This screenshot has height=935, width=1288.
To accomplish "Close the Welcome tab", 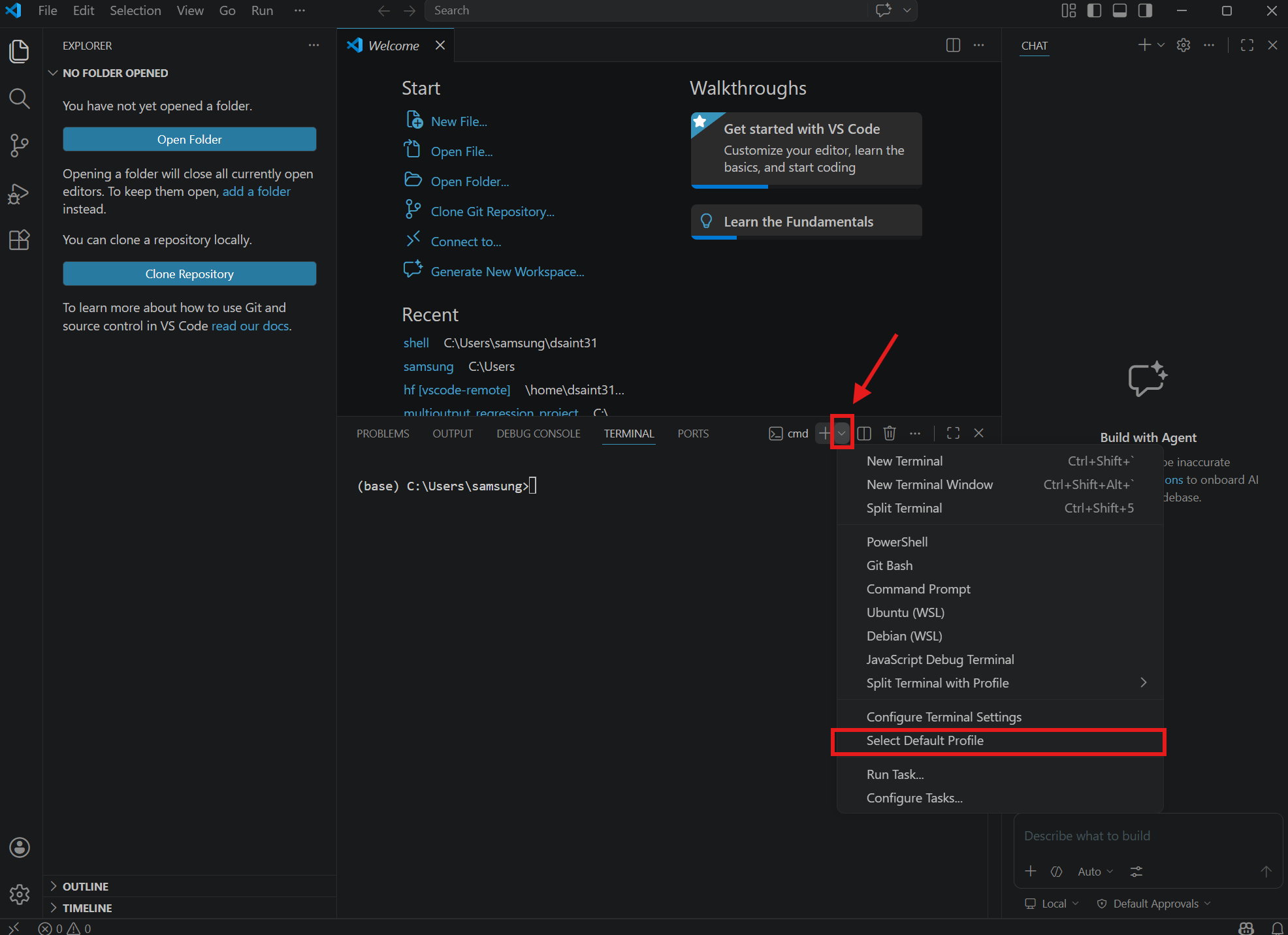I will (440, 45).
